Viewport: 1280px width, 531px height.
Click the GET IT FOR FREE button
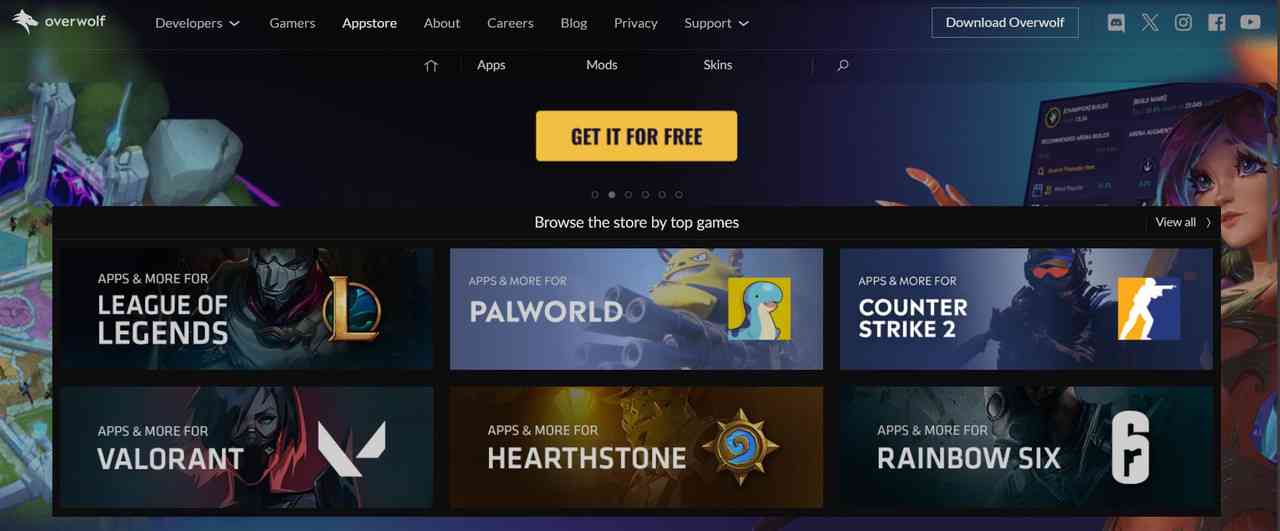(636, 136)
